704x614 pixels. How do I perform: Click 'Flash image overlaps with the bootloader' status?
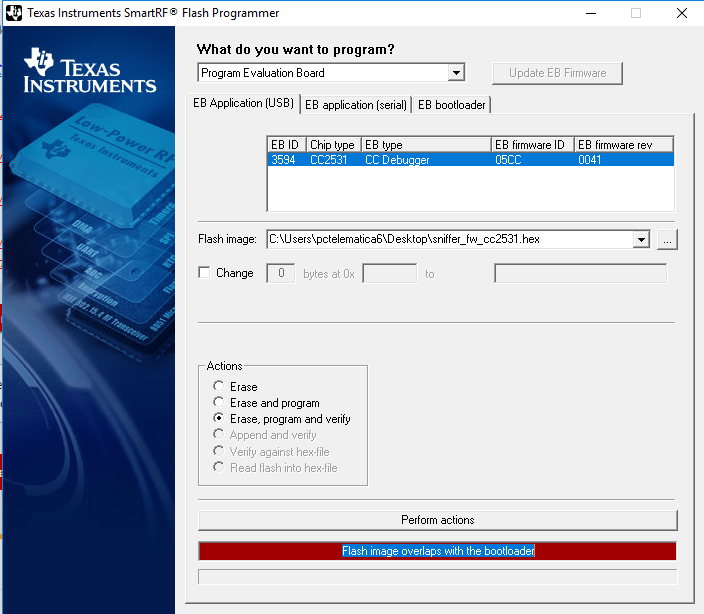coord(438,551)
